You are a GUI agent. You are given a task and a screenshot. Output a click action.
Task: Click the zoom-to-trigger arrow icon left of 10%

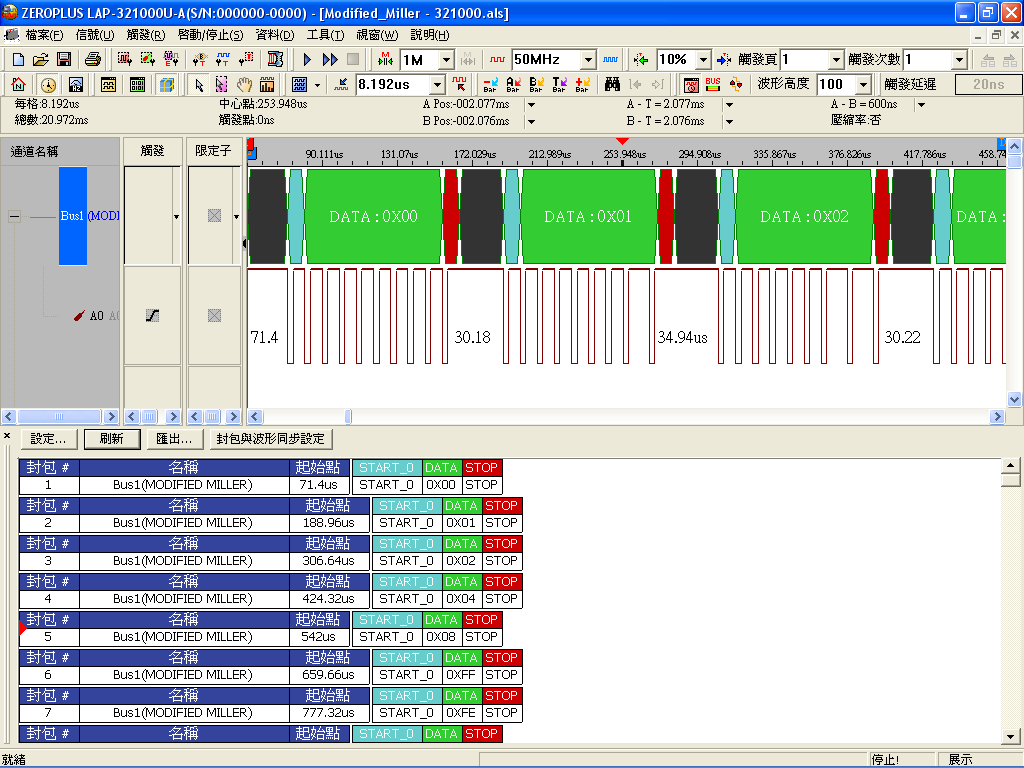tap(641, 60)
